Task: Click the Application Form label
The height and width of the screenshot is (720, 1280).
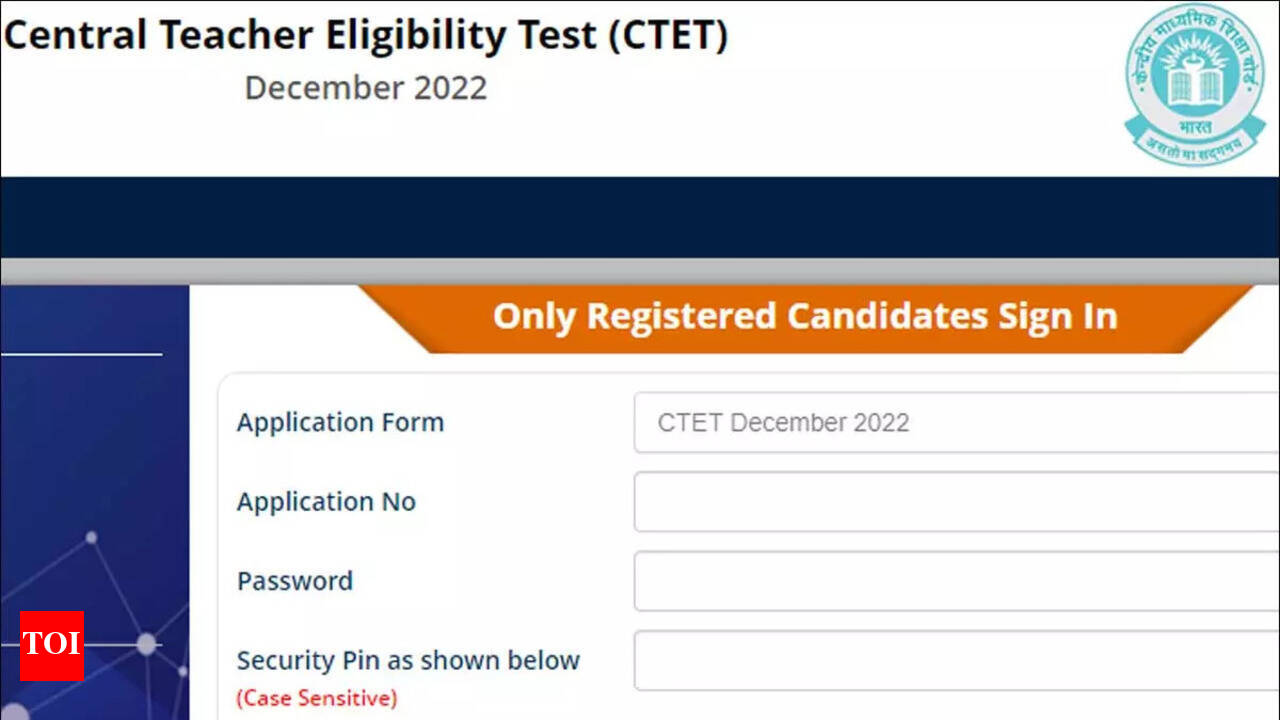Action: click(340, 422)
